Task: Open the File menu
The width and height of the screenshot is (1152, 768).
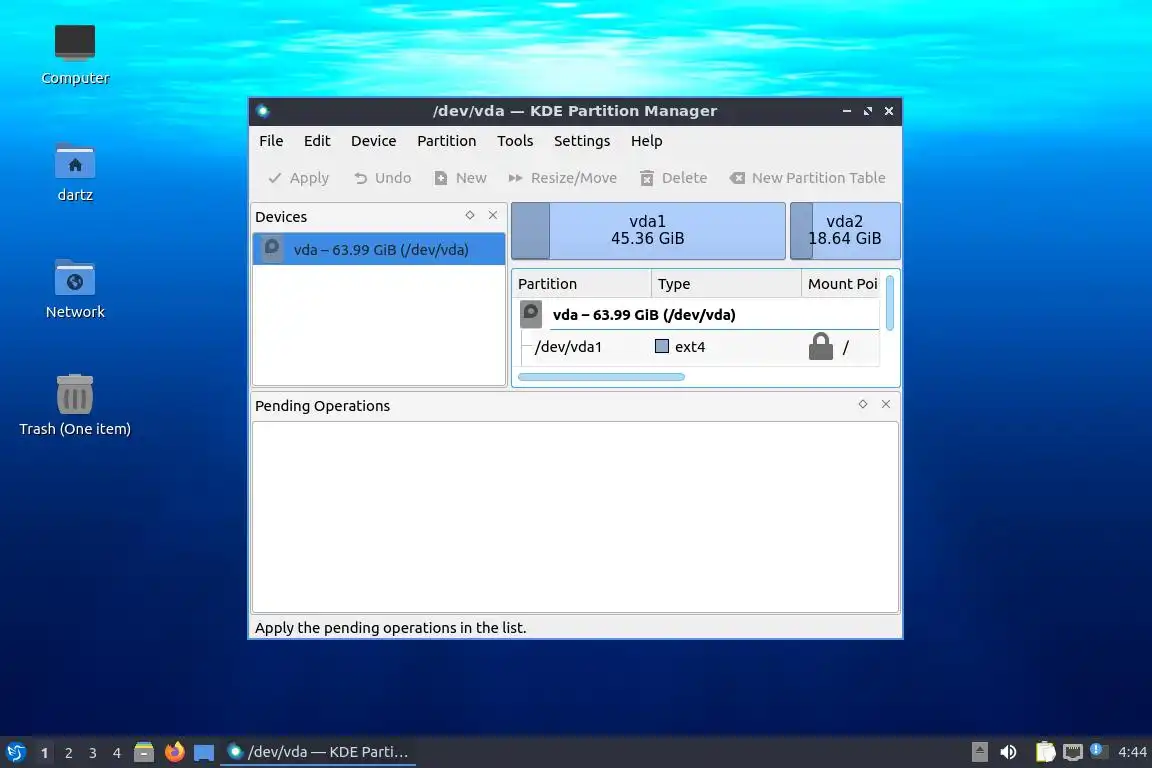Action: (271, 140)
